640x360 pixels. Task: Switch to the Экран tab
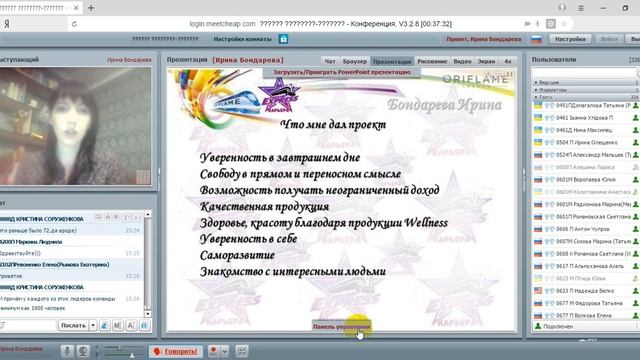point(487,61)
